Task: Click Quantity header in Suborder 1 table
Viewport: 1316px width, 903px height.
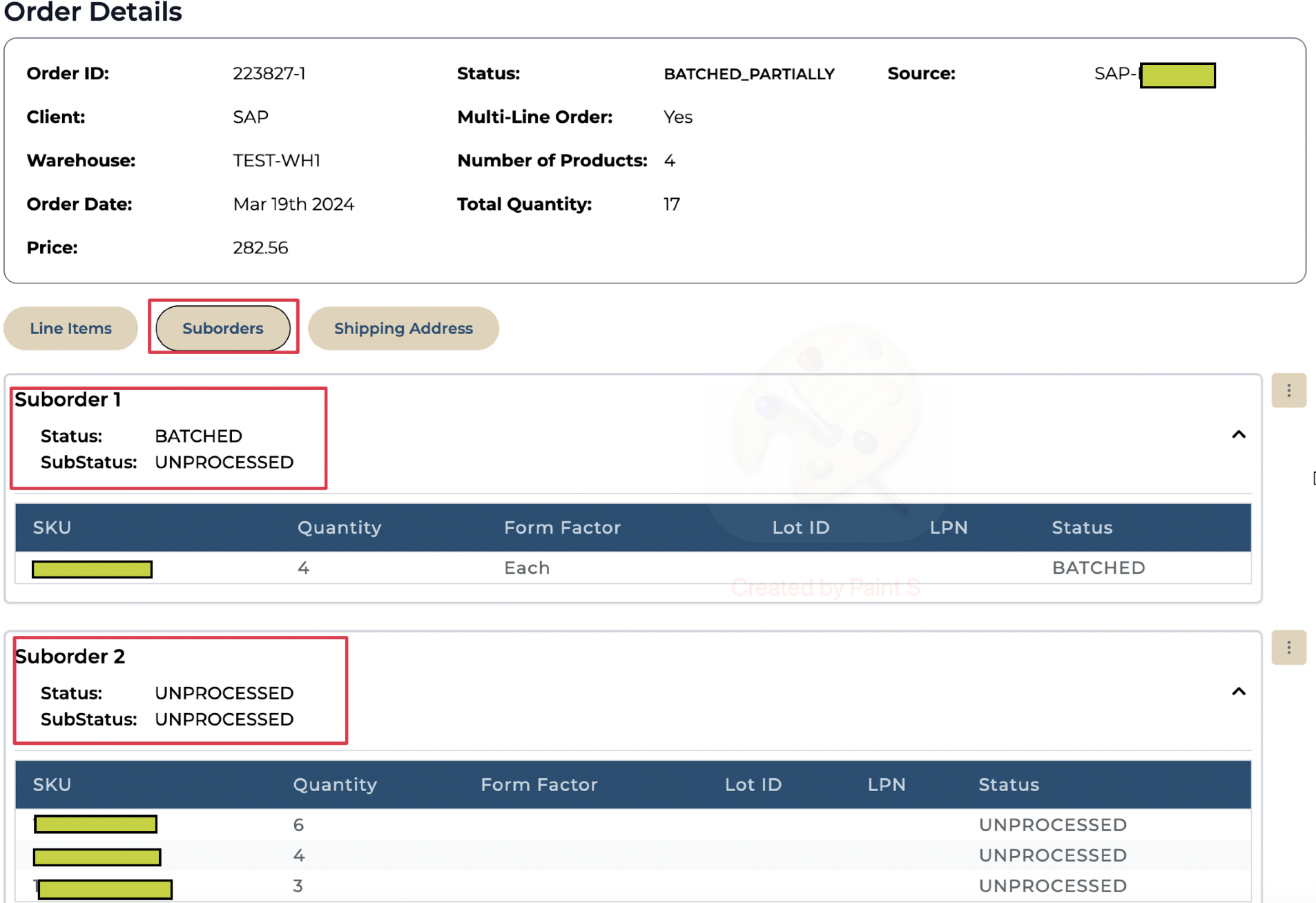Action: [339, 527]
